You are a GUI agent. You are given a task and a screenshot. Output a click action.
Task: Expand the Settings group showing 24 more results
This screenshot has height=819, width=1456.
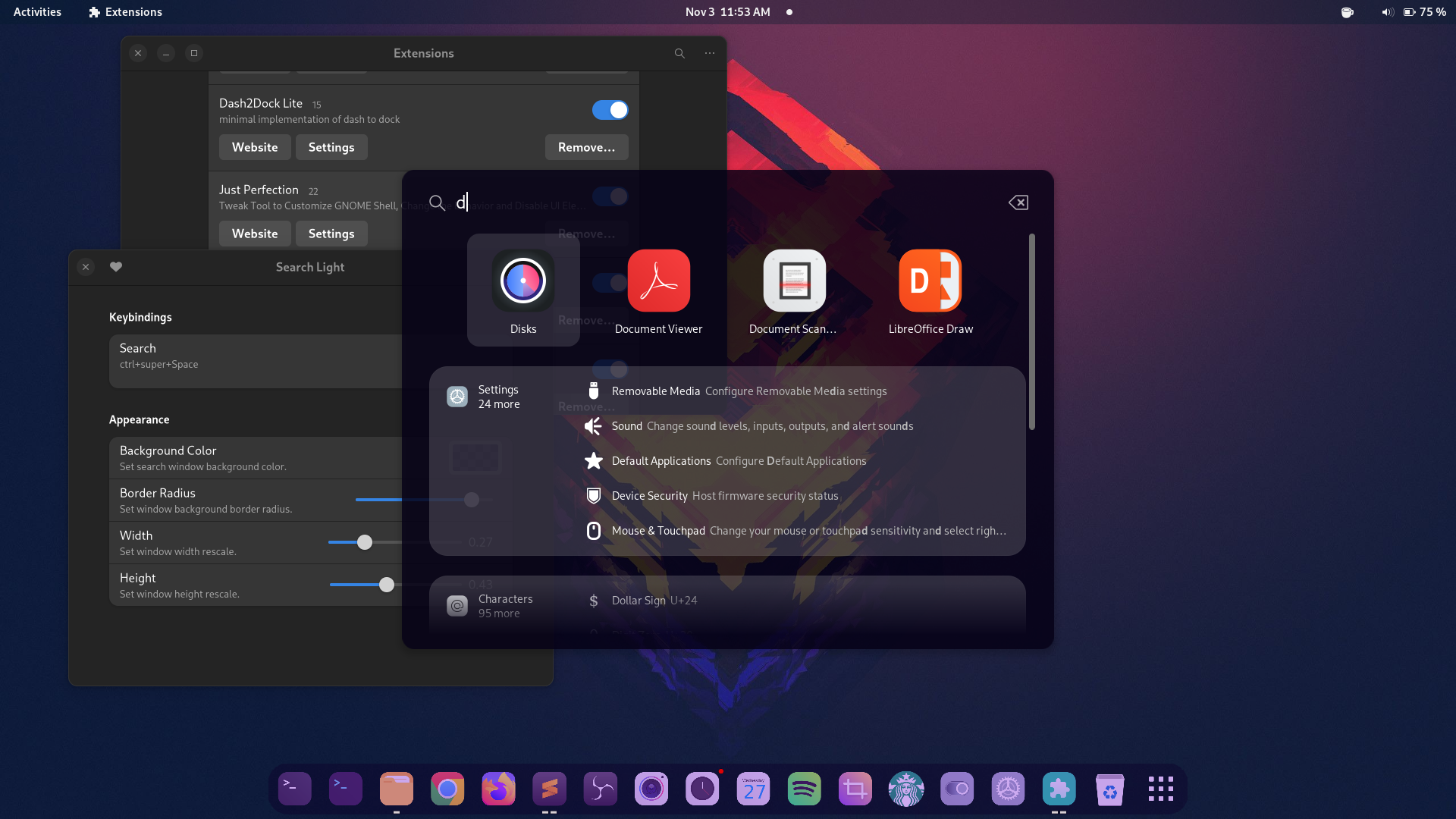498,396
